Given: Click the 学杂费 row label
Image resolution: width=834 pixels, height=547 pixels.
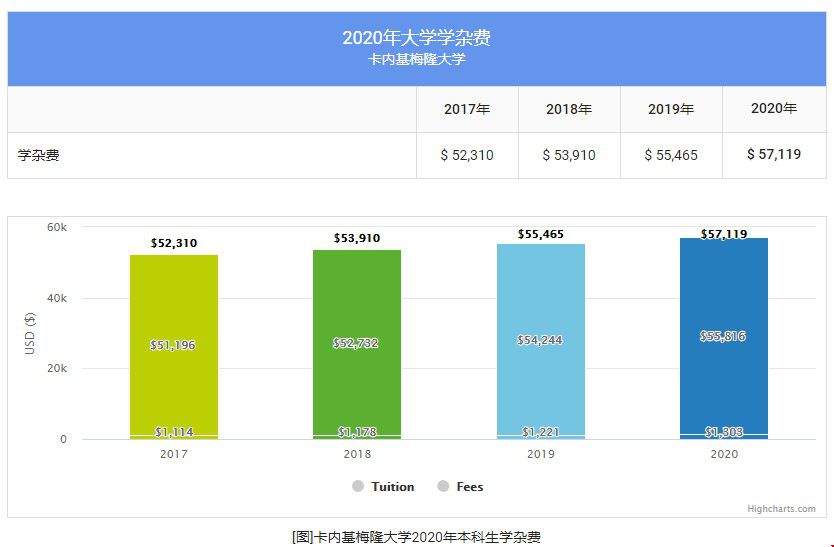Looking at the screenshot, I should (x=38, y=155).
